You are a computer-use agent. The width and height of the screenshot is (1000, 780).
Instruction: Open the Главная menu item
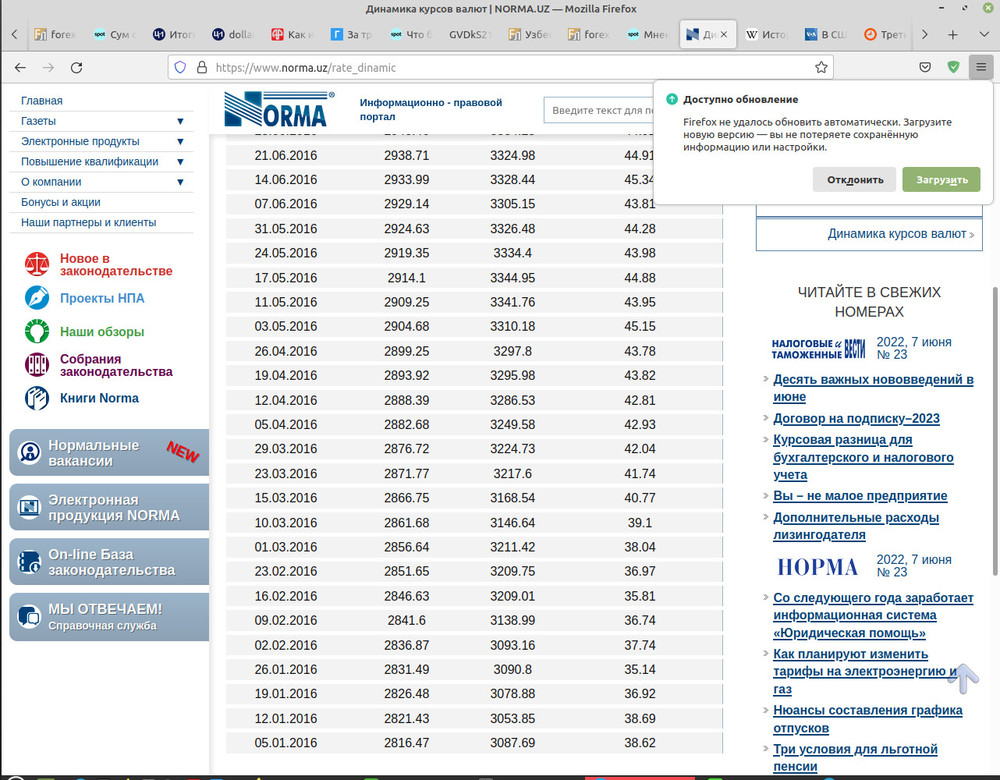point(42,101)
